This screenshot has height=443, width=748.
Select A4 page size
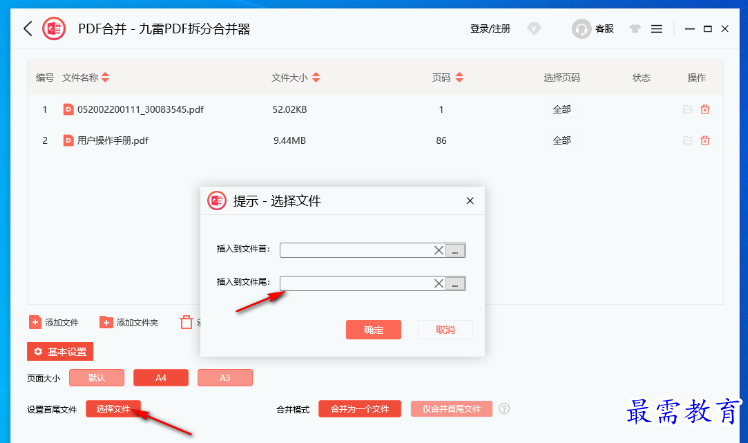pyautogui.click(x=161, y=378)
